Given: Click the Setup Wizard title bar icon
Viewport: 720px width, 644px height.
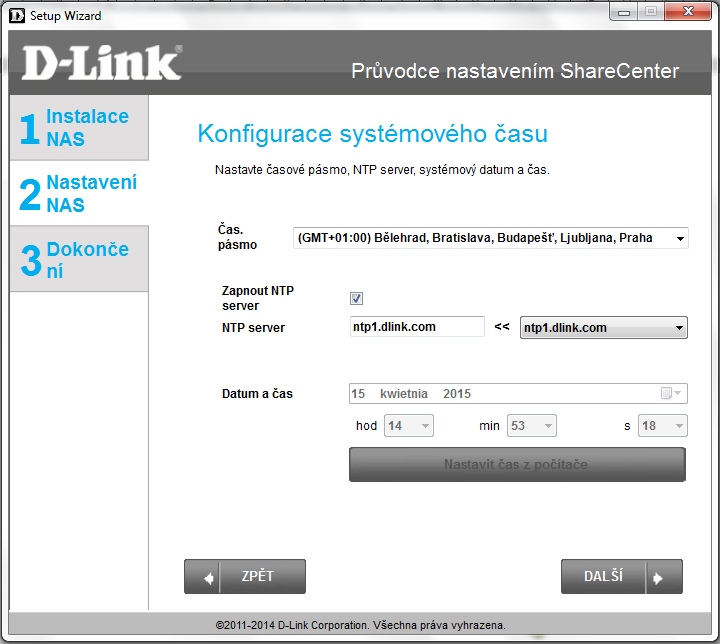Looking at the screenshot, I should 17,16.
